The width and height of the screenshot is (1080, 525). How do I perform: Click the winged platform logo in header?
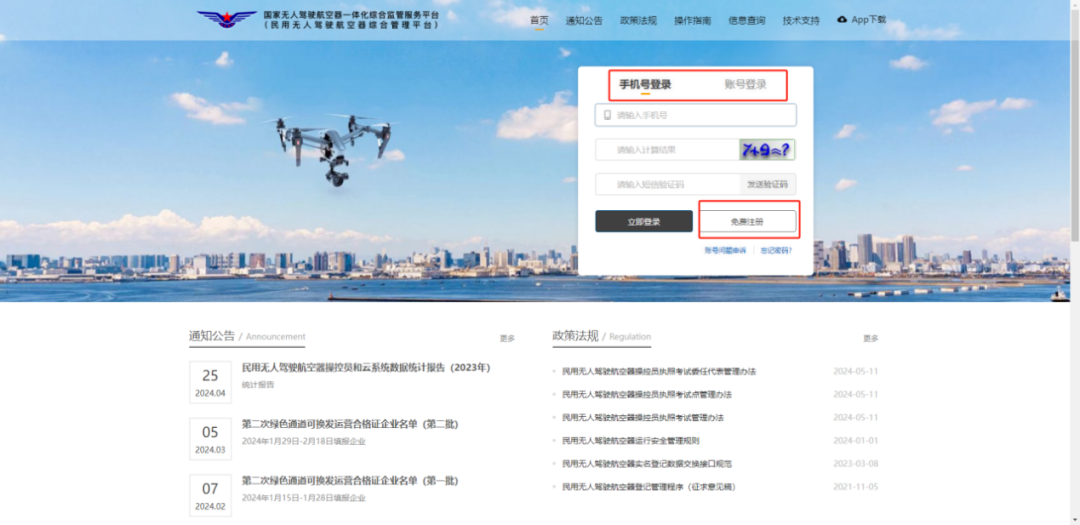point(226,20)
